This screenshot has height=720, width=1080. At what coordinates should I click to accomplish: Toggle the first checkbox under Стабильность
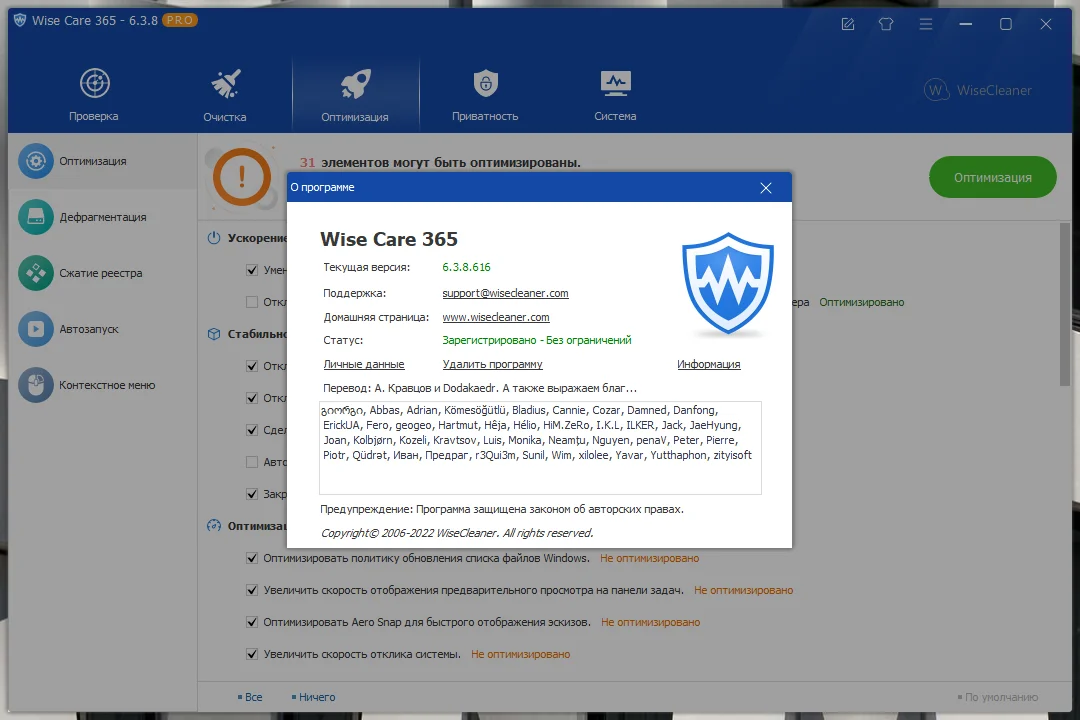click(252, 366)
